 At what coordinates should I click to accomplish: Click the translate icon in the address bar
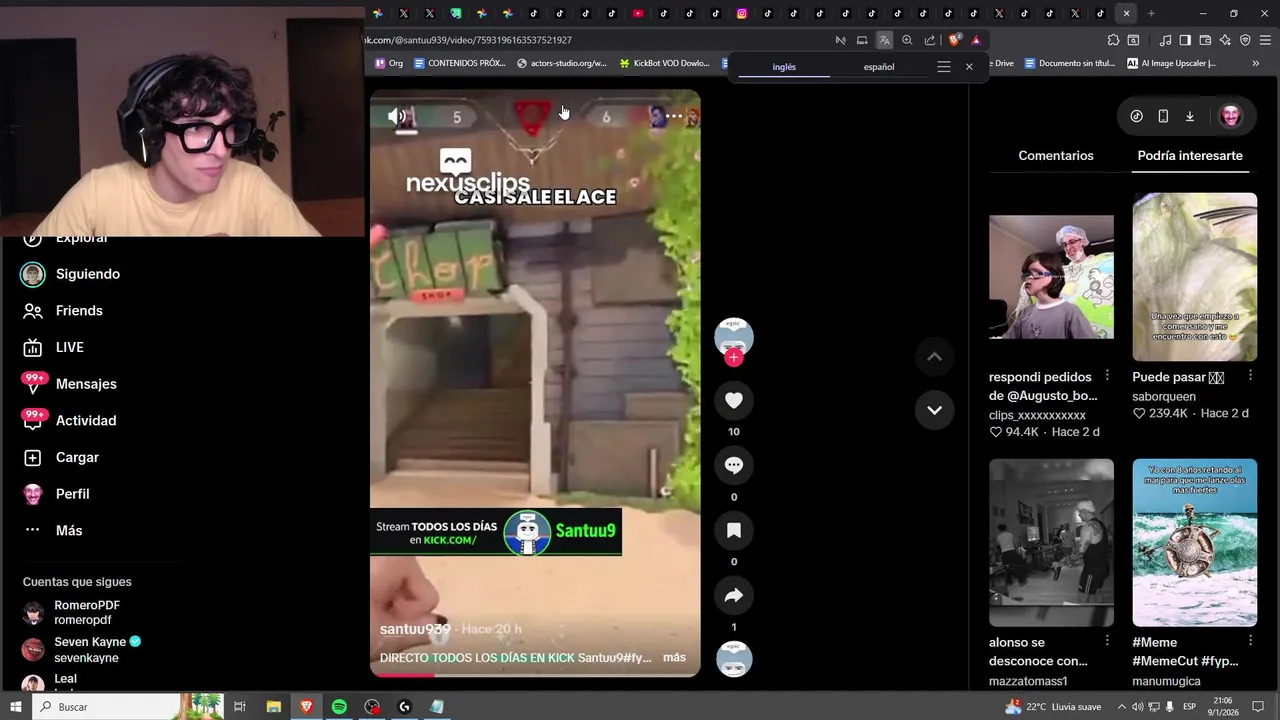(884, 40)
